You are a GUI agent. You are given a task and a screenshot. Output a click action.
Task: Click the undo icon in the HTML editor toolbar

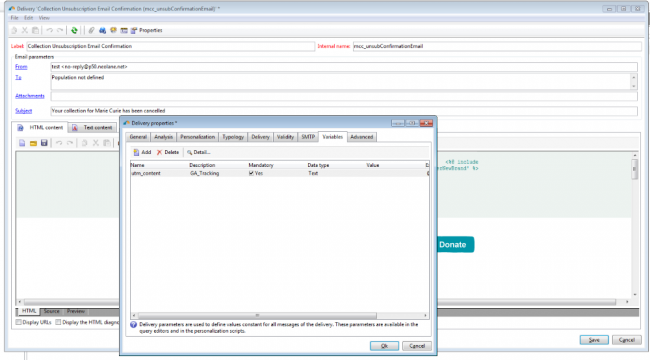tap(59, 143)
